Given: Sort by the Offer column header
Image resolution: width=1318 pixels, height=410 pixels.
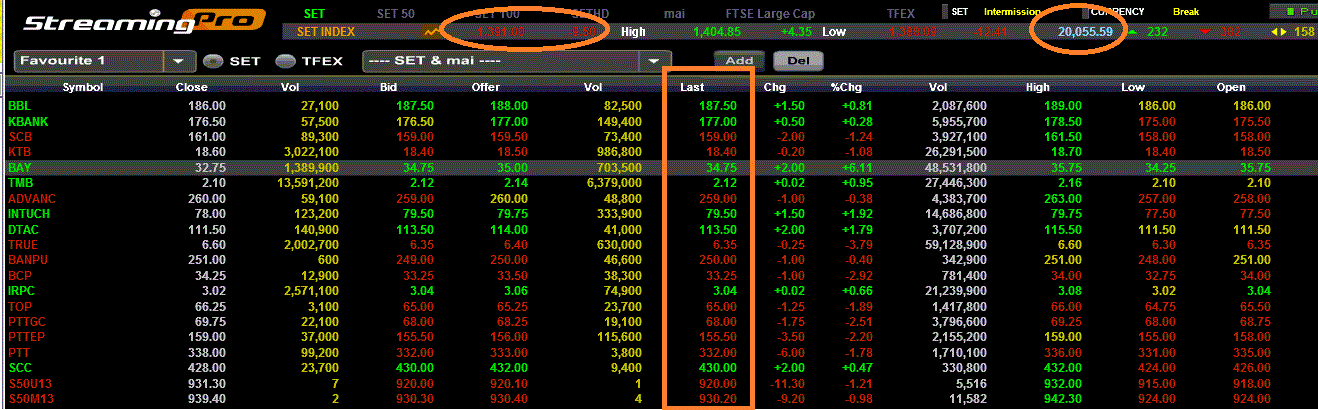Looking at the screenshot, I should (x=485, y=87).
